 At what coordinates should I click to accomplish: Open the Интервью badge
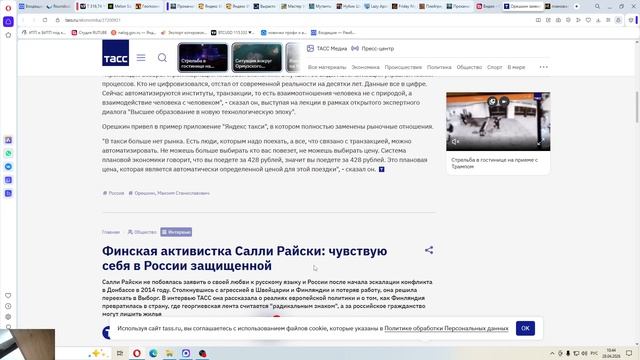(176, 232)
